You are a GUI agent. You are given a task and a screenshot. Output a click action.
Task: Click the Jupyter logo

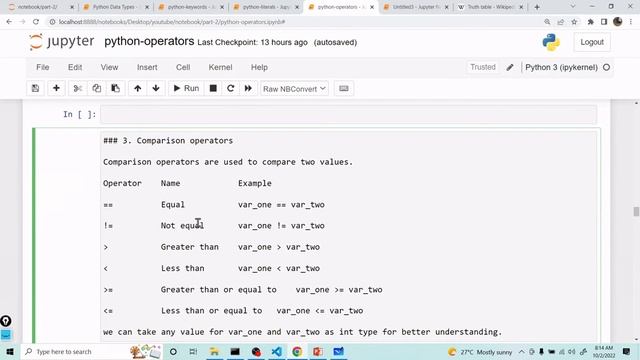click(x=62, y=42)
